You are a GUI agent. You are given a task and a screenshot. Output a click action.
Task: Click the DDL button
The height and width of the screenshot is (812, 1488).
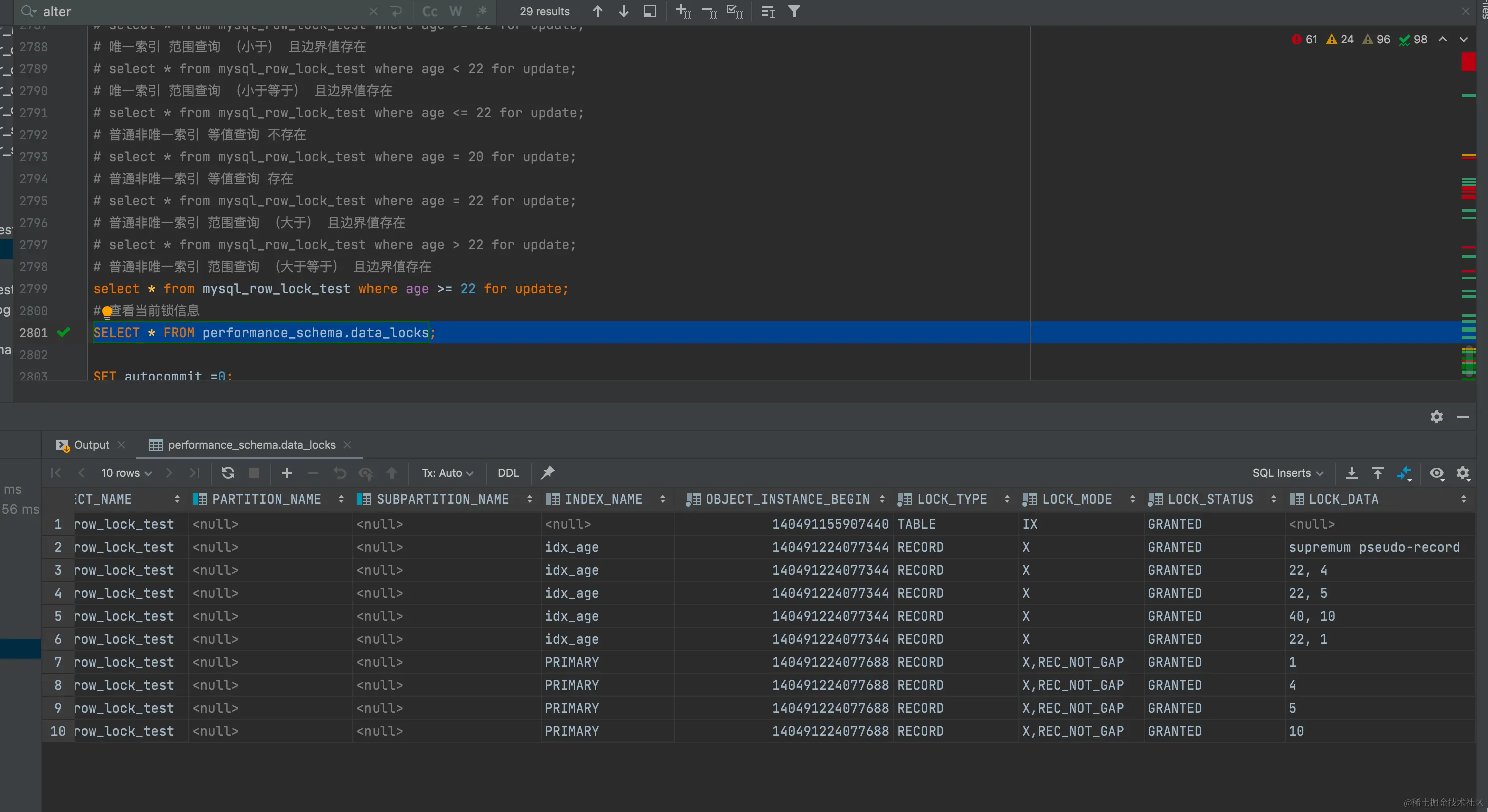tap(508, 473)
